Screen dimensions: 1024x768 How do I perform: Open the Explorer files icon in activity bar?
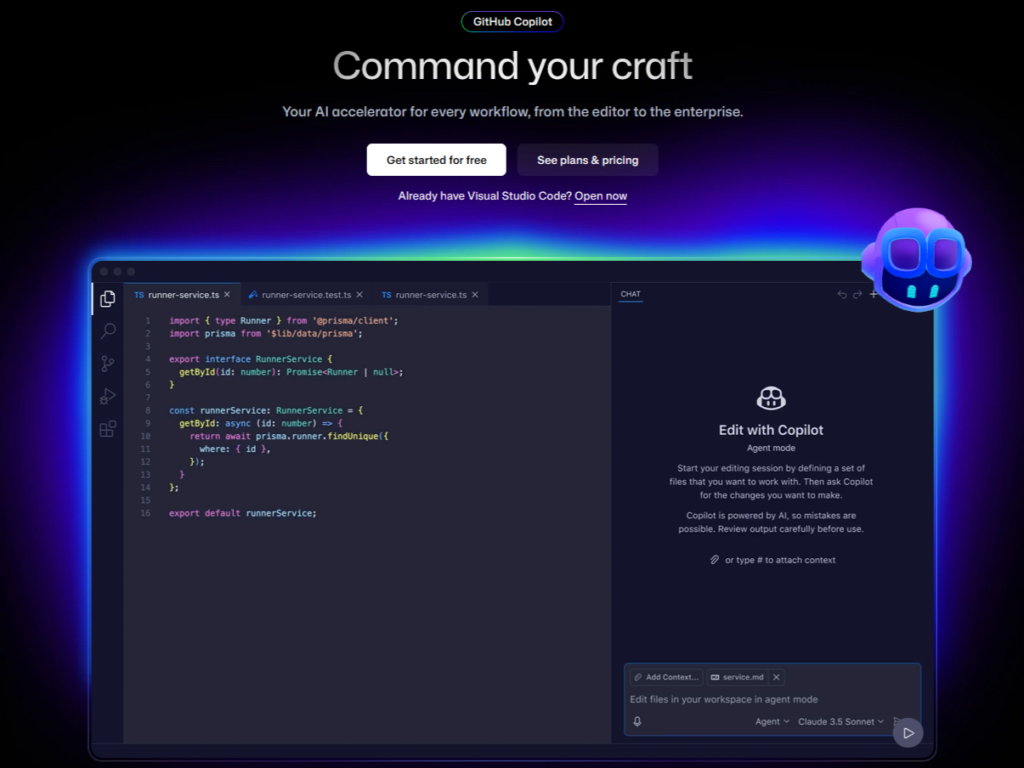coord(107,299)
